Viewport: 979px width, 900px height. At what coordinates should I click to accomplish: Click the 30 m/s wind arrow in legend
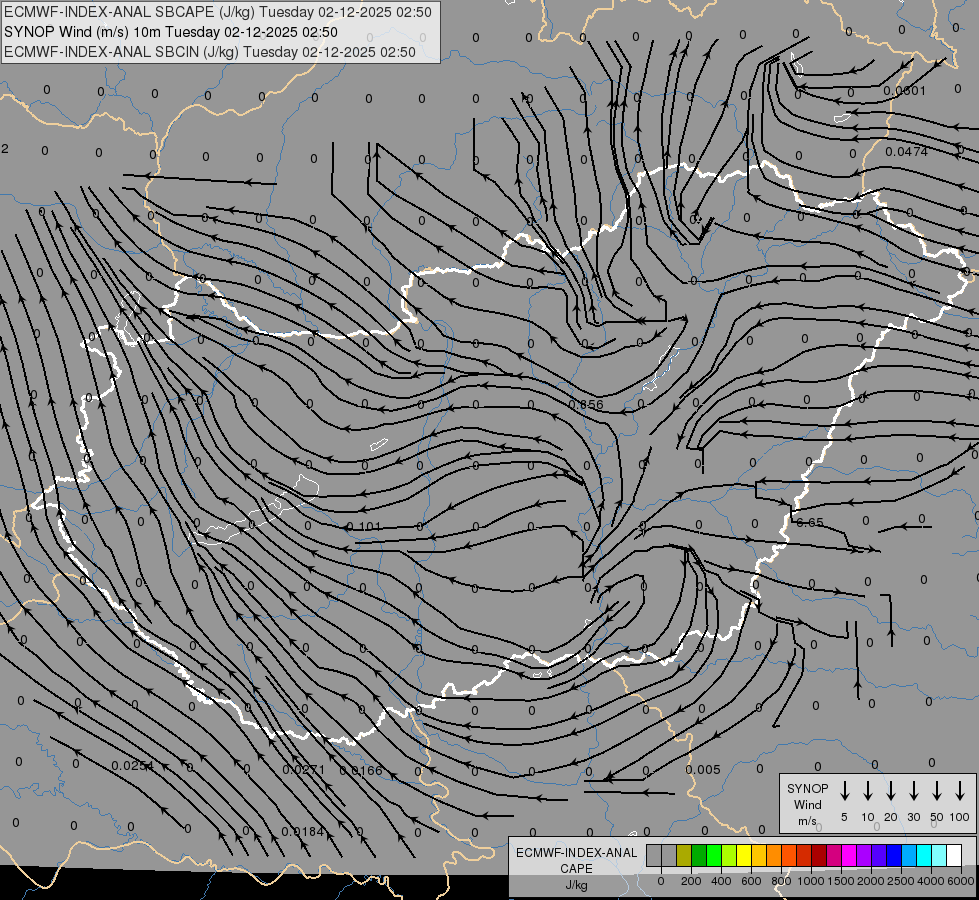point(913,791)
